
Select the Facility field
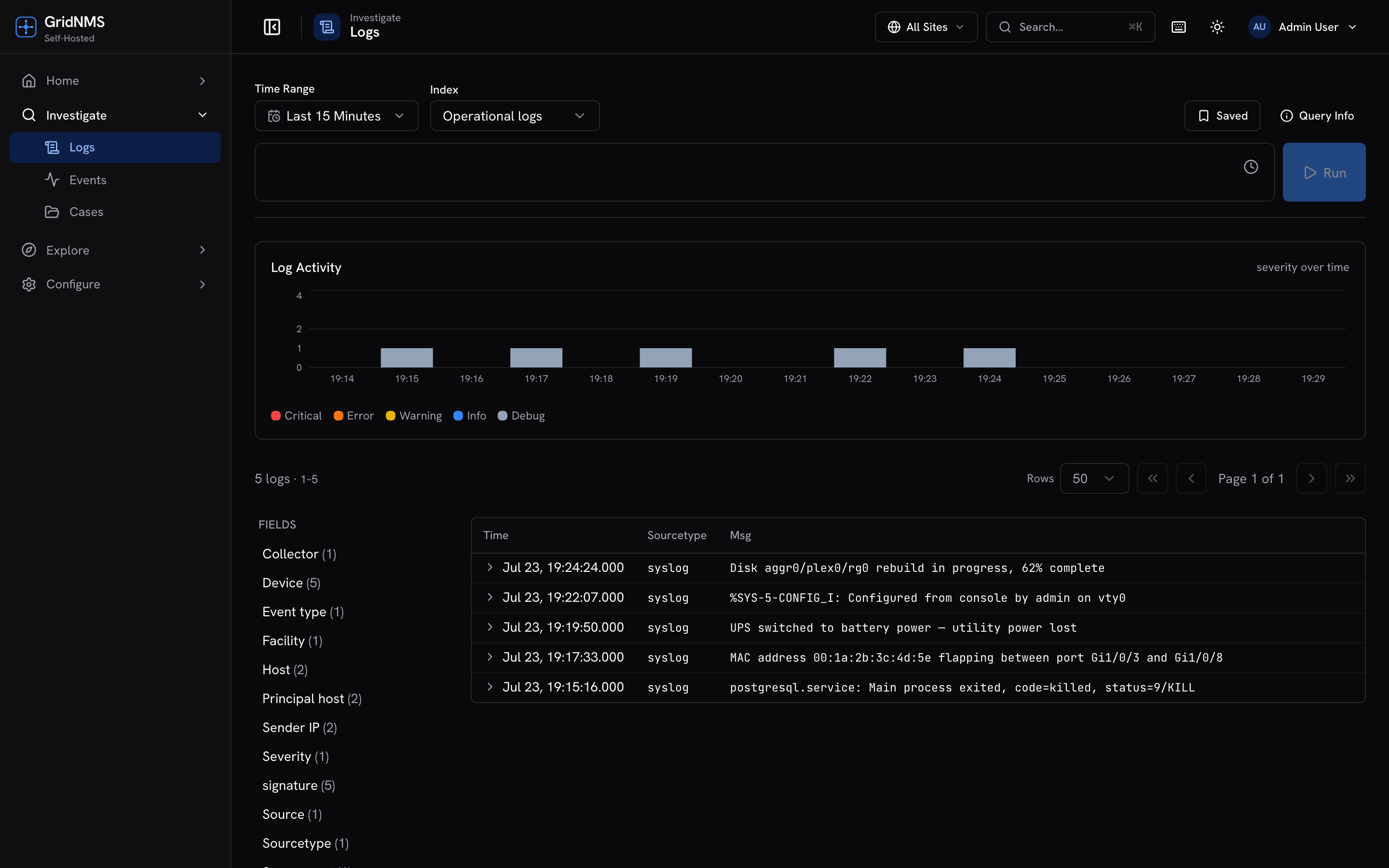[292, 641]
